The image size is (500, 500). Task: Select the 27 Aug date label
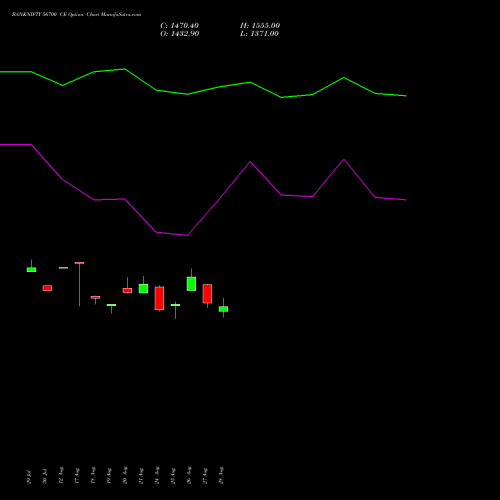(x=205, y=475)
